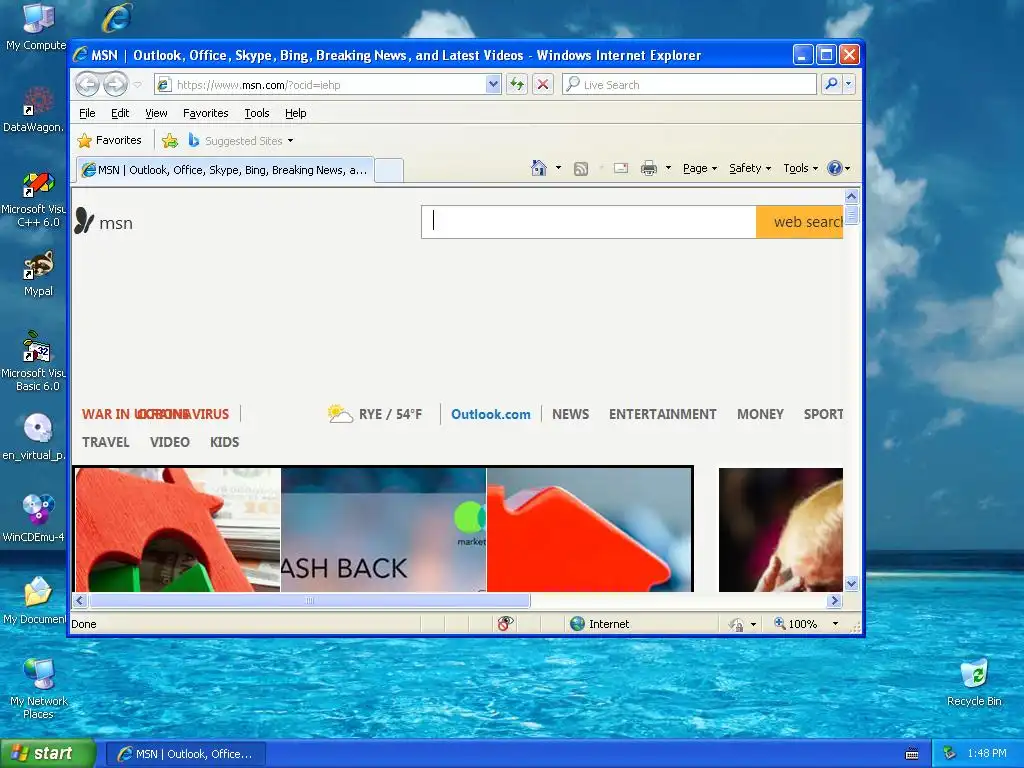Image resolution: width=1024 pixels, height=768 pixels.
Task: Open the Help menu
Action: (295, 113)
